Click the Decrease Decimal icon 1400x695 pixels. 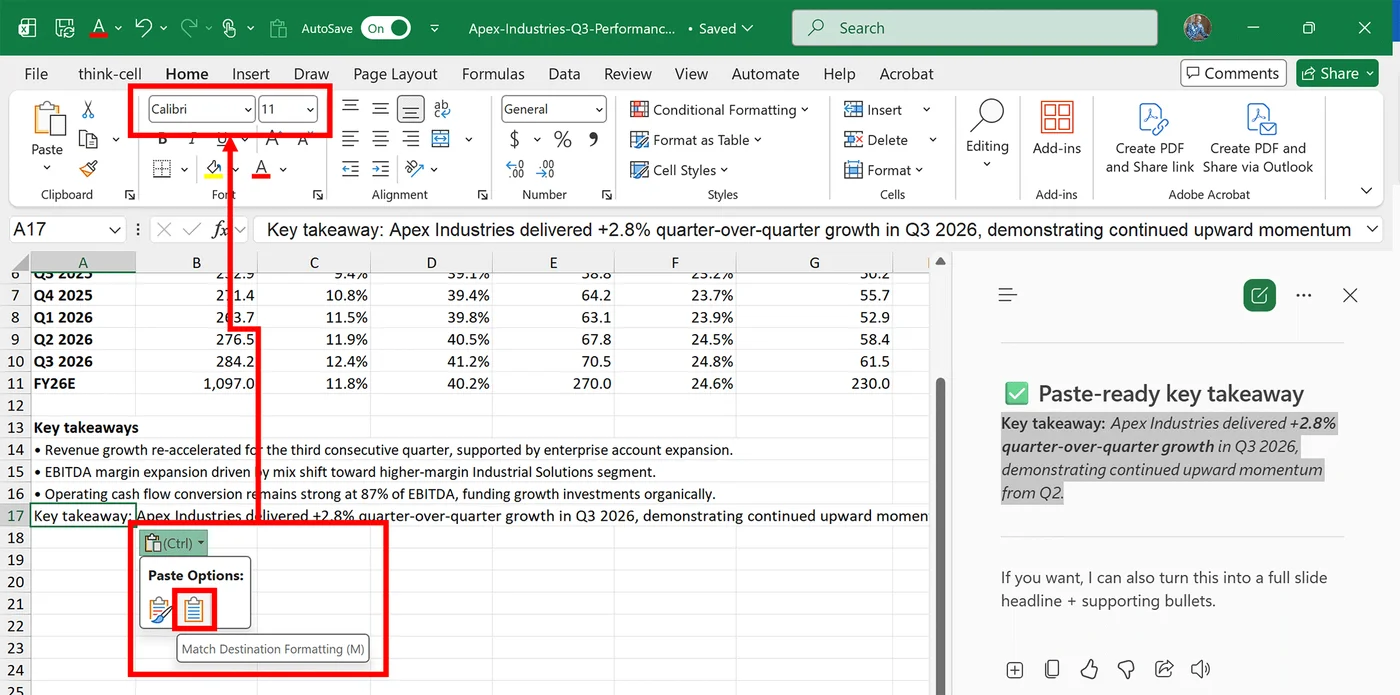pos(546,169)
